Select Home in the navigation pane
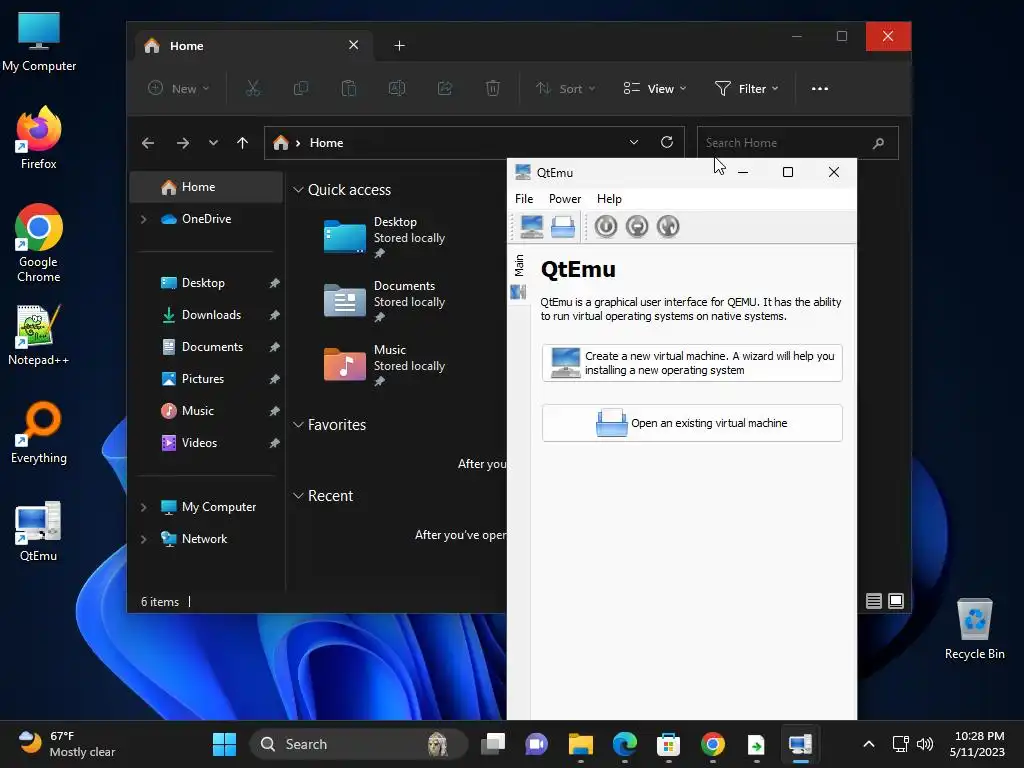Image resolution: width=1024 pixels, height=768 pixels. [206, 187]
